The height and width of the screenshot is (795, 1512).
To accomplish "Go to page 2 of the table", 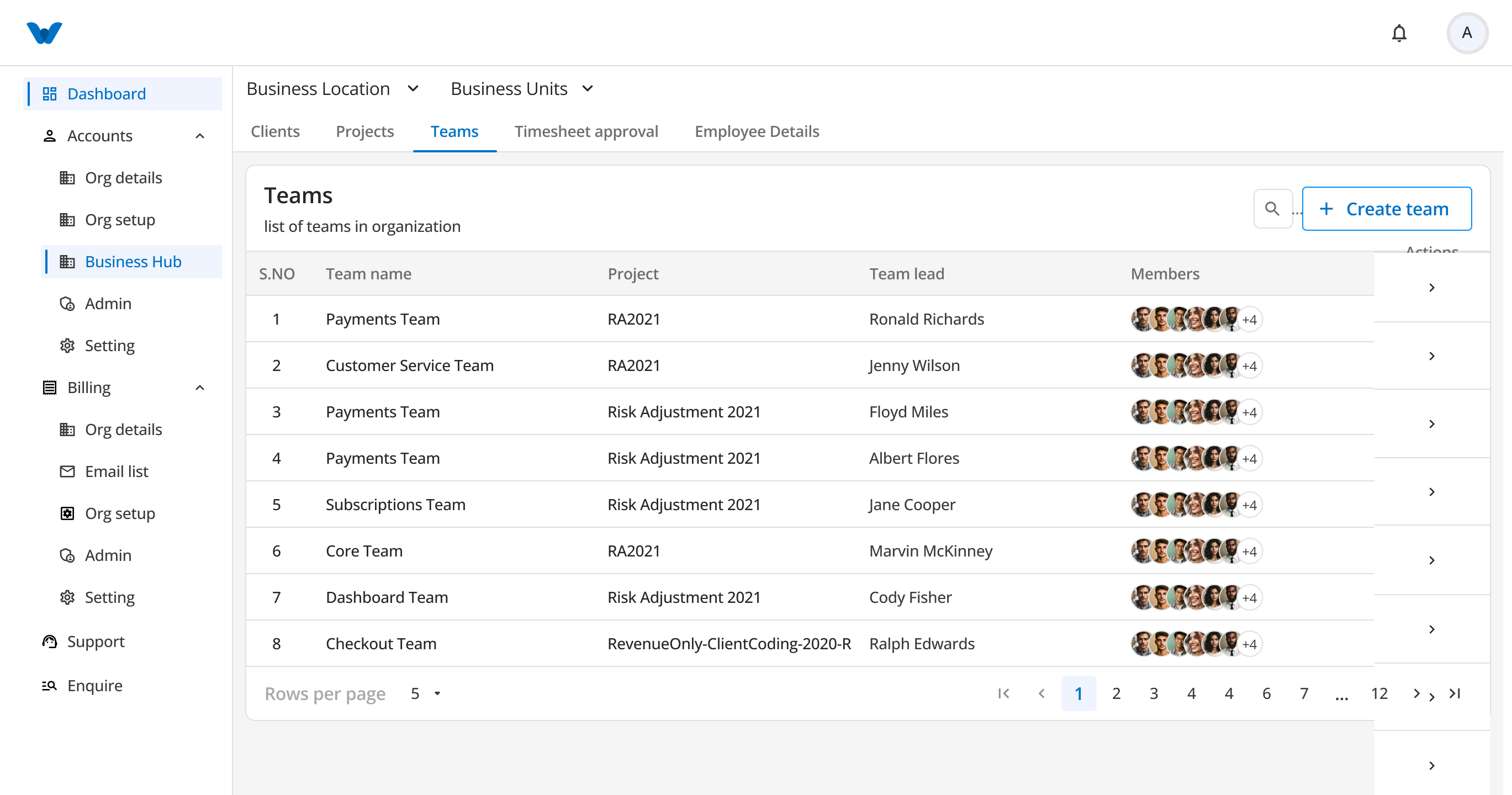I will tap(1116, 693).
